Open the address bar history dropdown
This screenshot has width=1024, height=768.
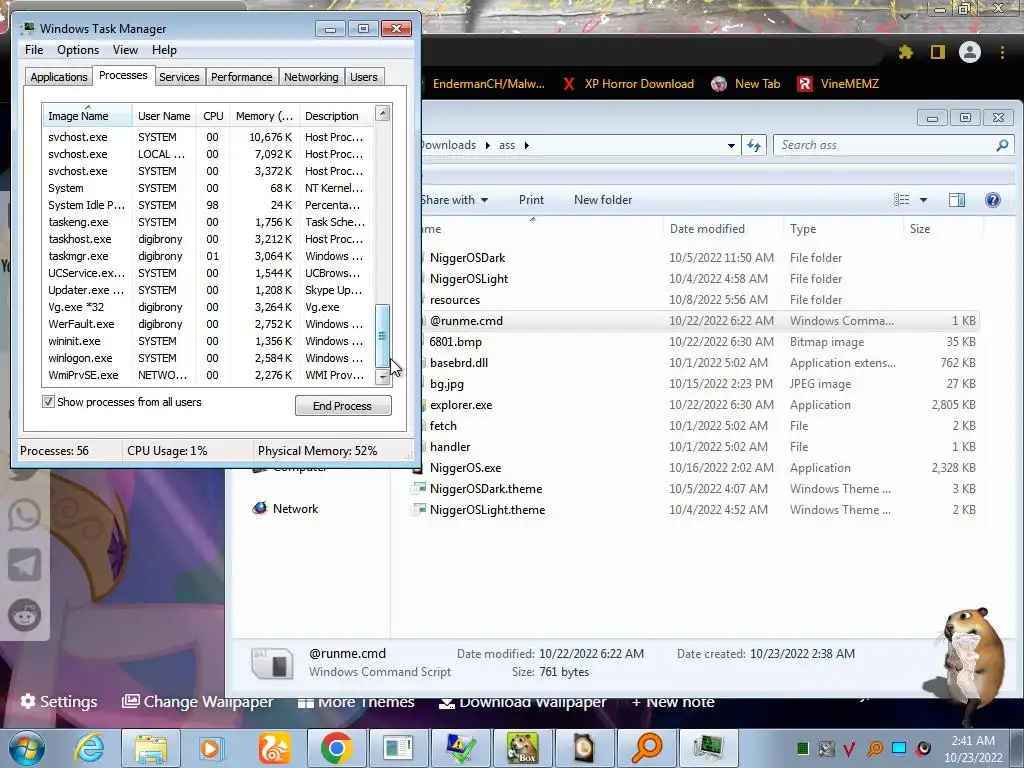pos(731,145)
